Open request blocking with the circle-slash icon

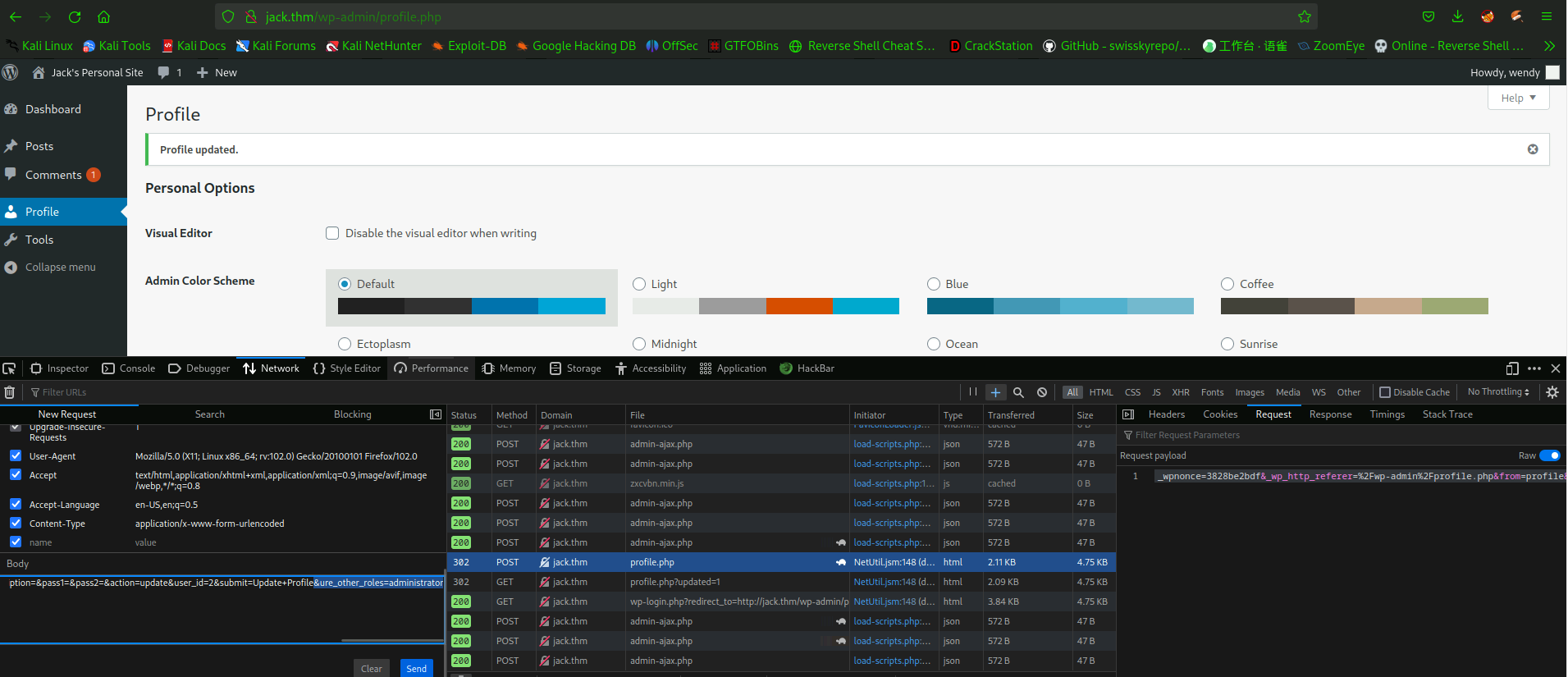[x=1042, y=392]
